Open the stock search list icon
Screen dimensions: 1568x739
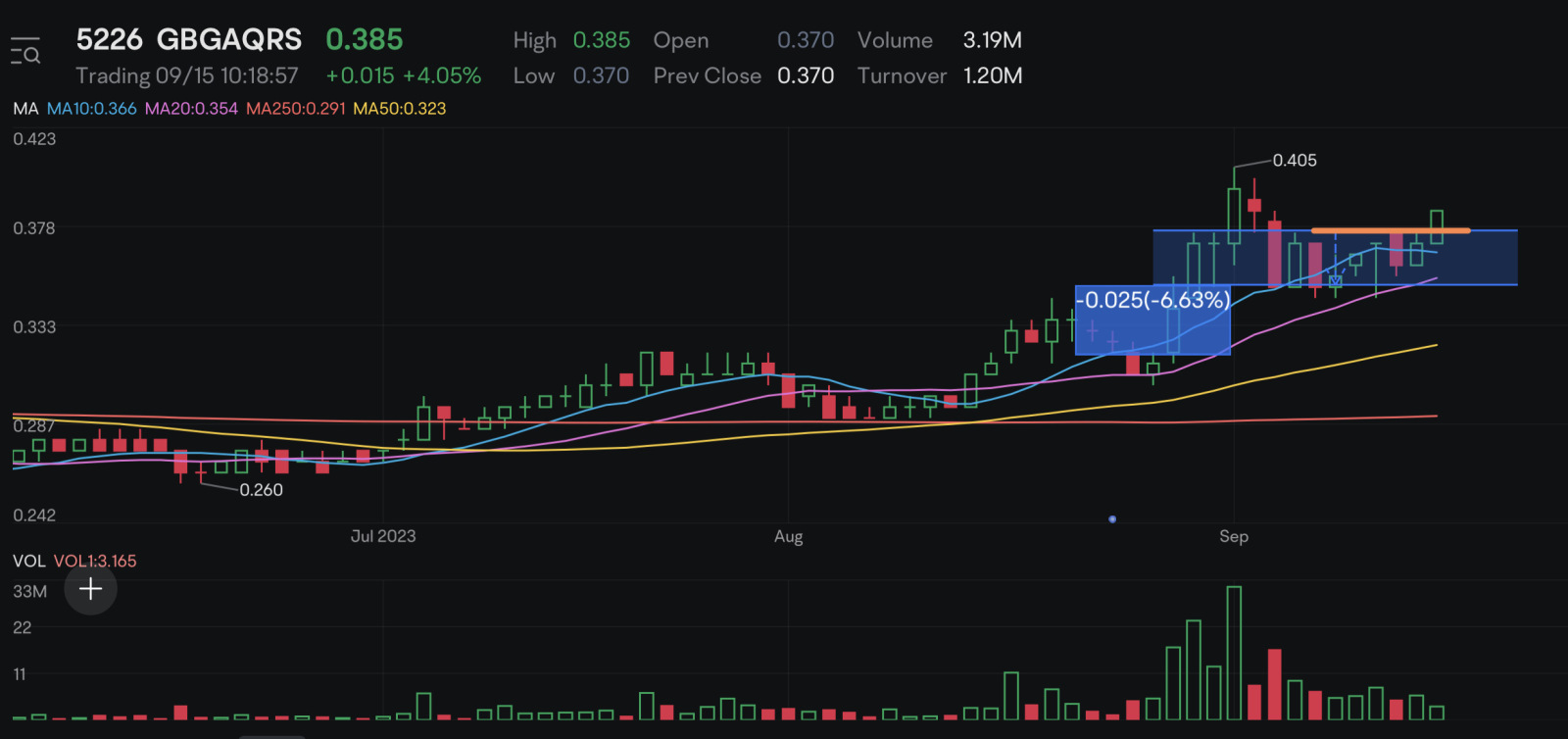coord(25,51)
